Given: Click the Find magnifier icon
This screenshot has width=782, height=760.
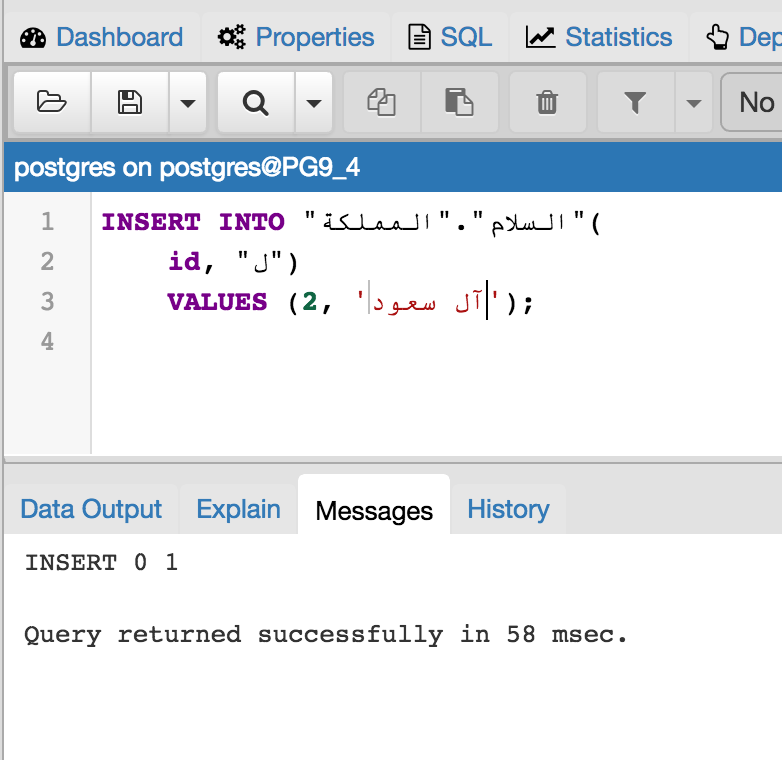Looking at the screenshot, I should [256, 102].
